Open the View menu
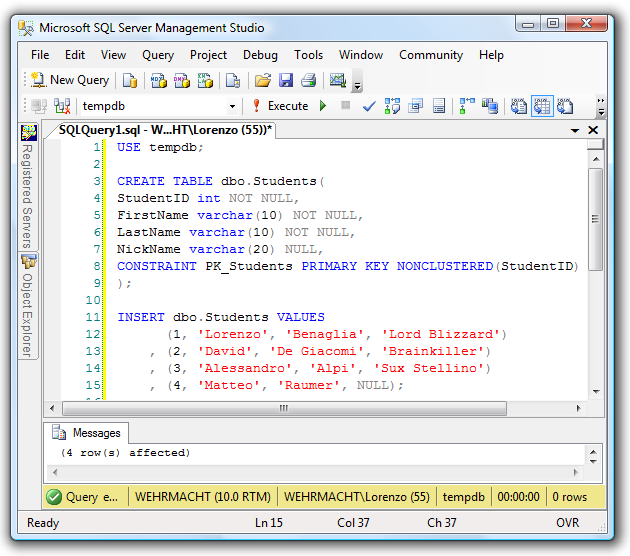Image resolution: width=630 pixels, height=556 pixels. point(113,55)
